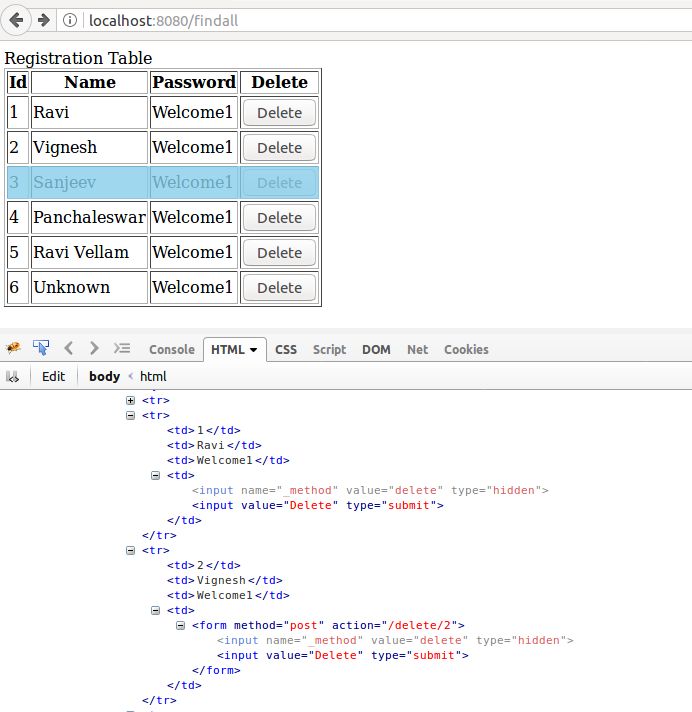Select html in the breadcrumb path
692x712 pixels.
click(153, 376)
